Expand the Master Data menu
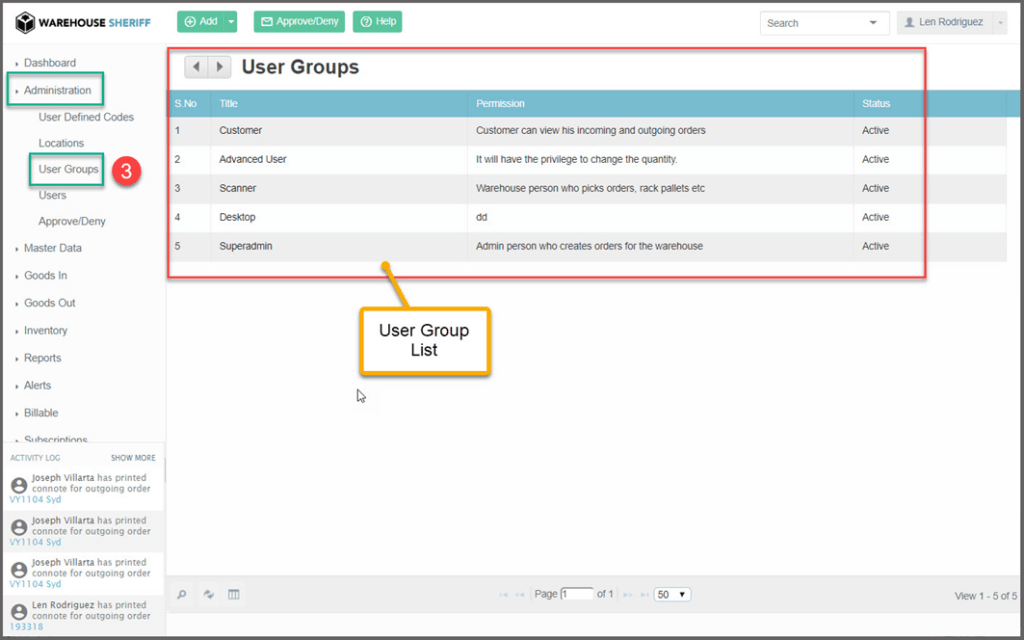 (52, 248)
